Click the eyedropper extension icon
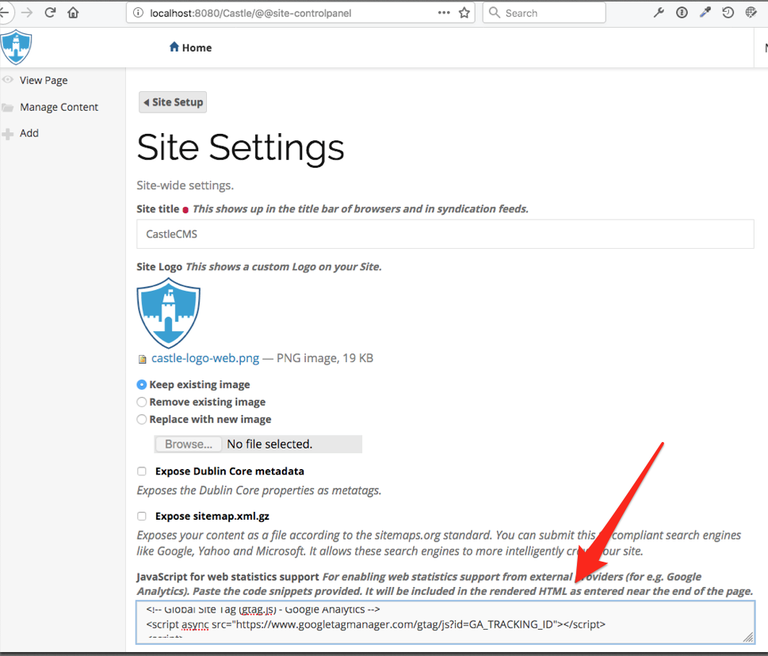 705,13
